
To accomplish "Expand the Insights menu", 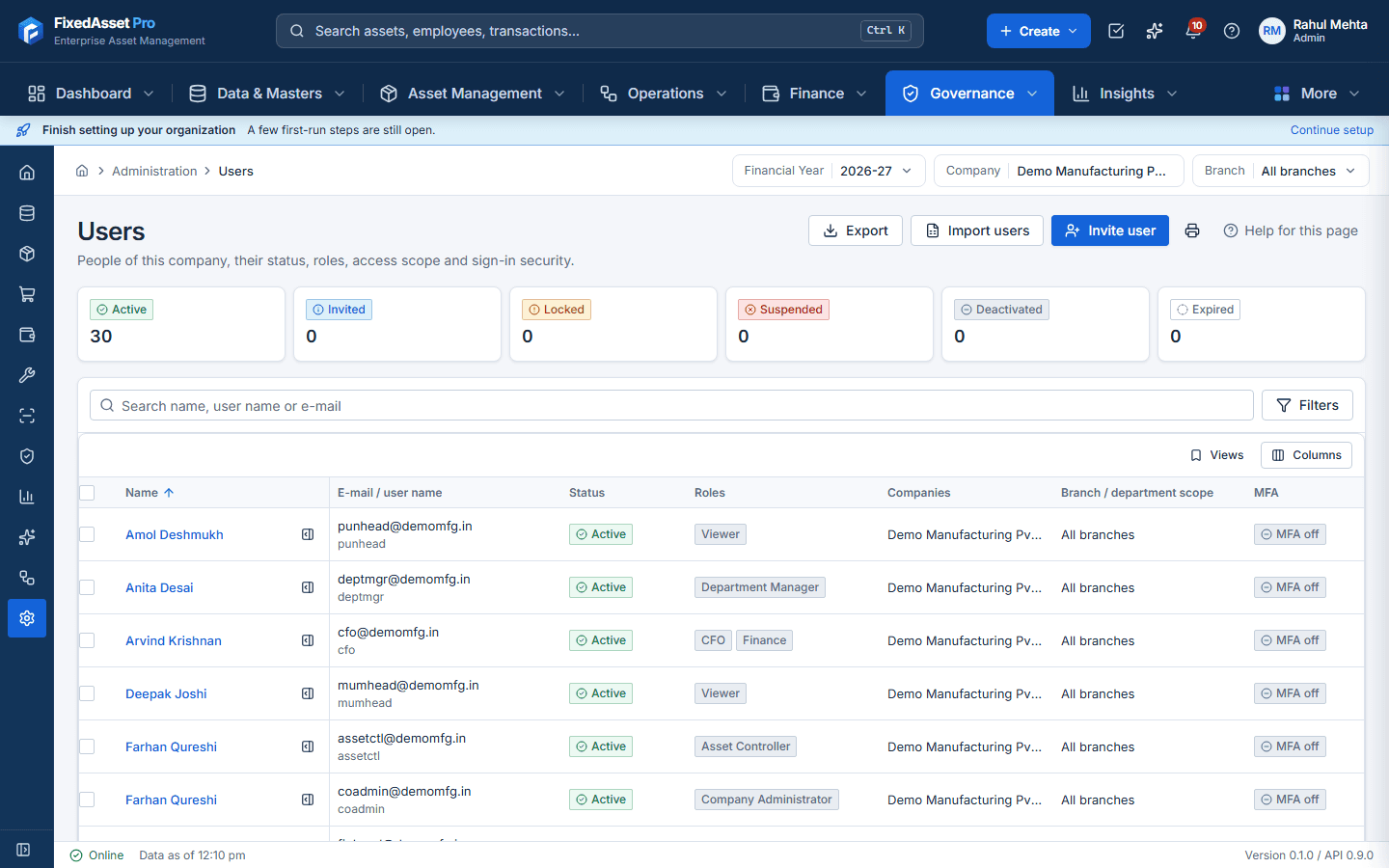I will click(x=1125, y=94).
